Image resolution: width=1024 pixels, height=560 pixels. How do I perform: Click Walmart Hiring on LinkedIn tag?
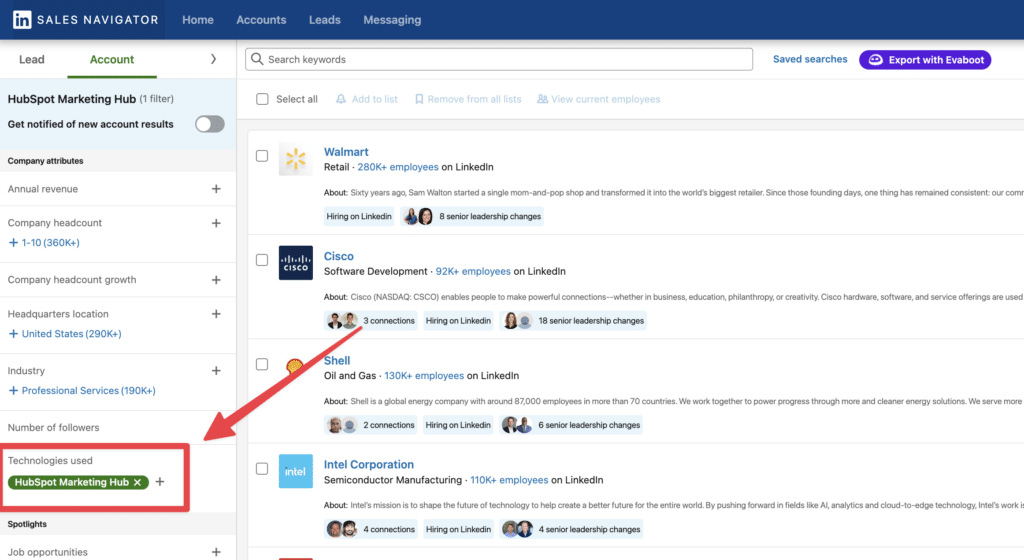coord(359,217)
